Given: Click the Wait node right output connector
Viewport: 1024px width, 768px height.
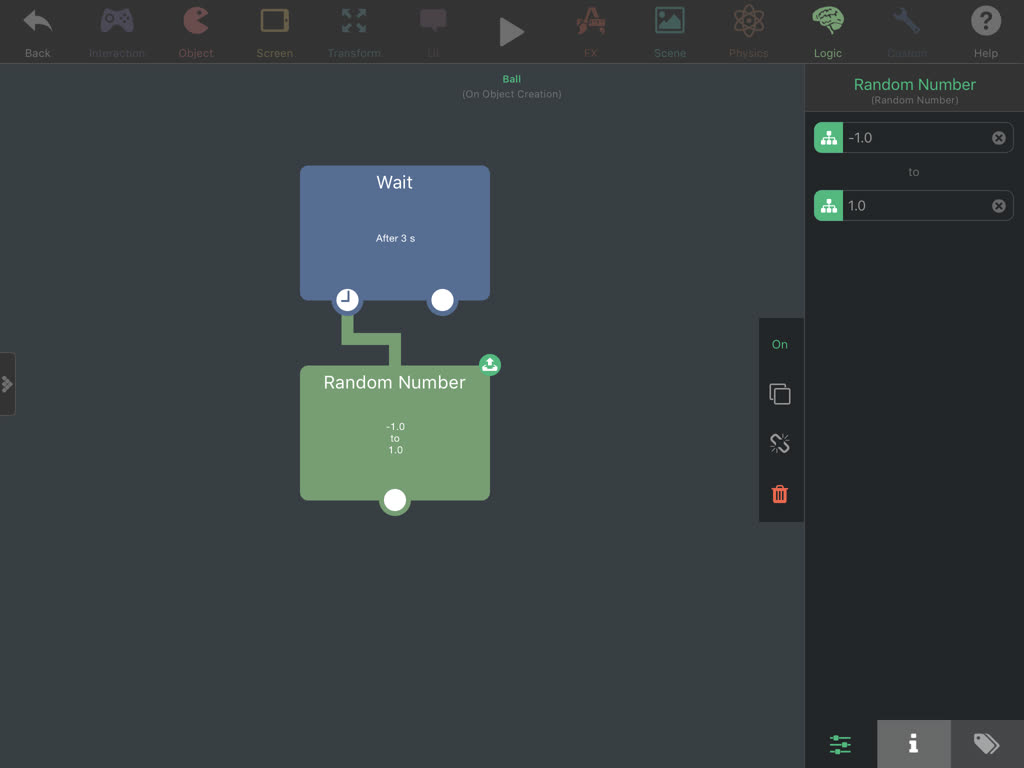Looking at the screenshot, I should pyautogui.click(x=442, y=300).
